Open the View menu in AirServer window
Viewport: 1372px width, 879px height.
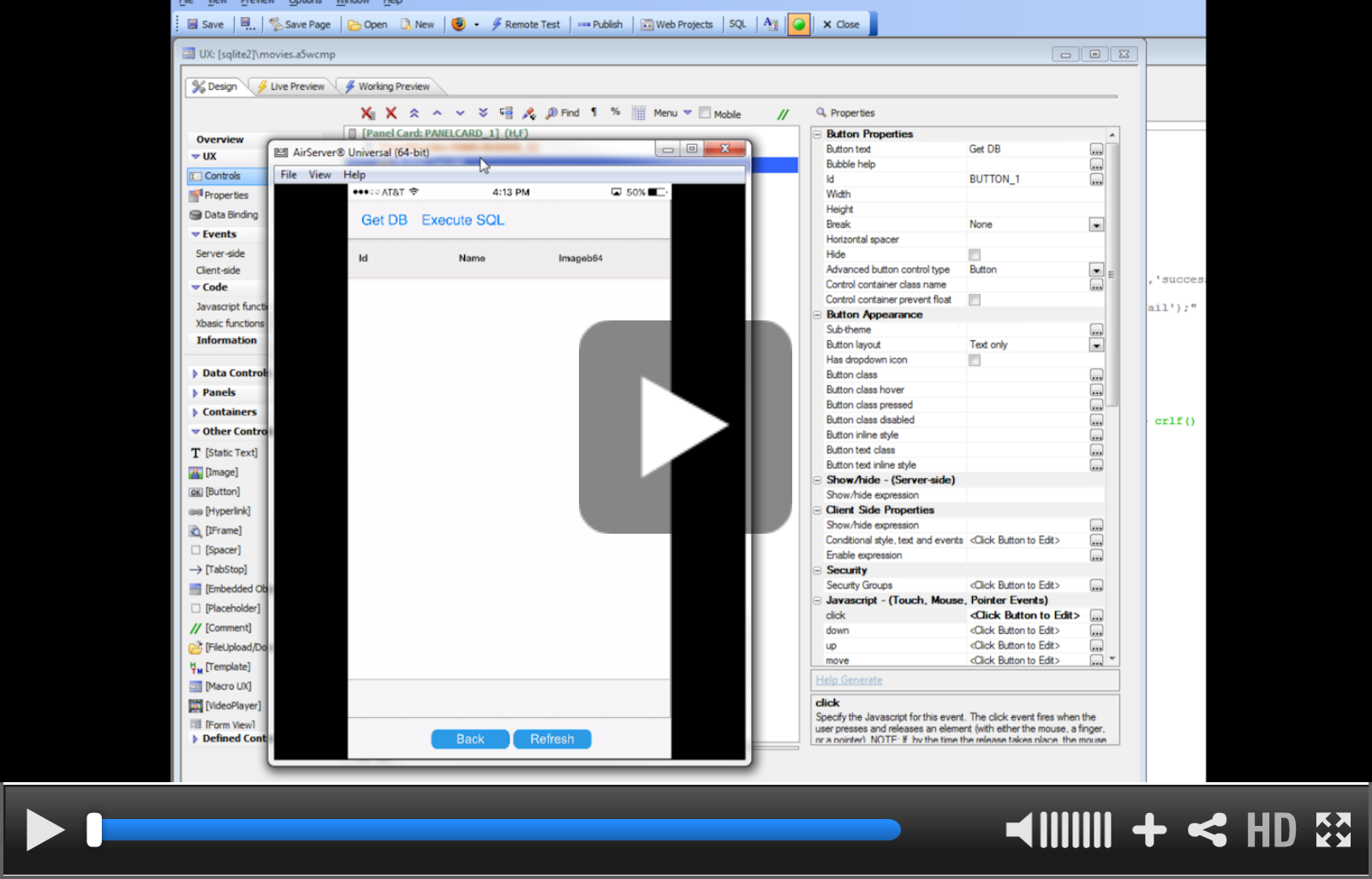319,175
